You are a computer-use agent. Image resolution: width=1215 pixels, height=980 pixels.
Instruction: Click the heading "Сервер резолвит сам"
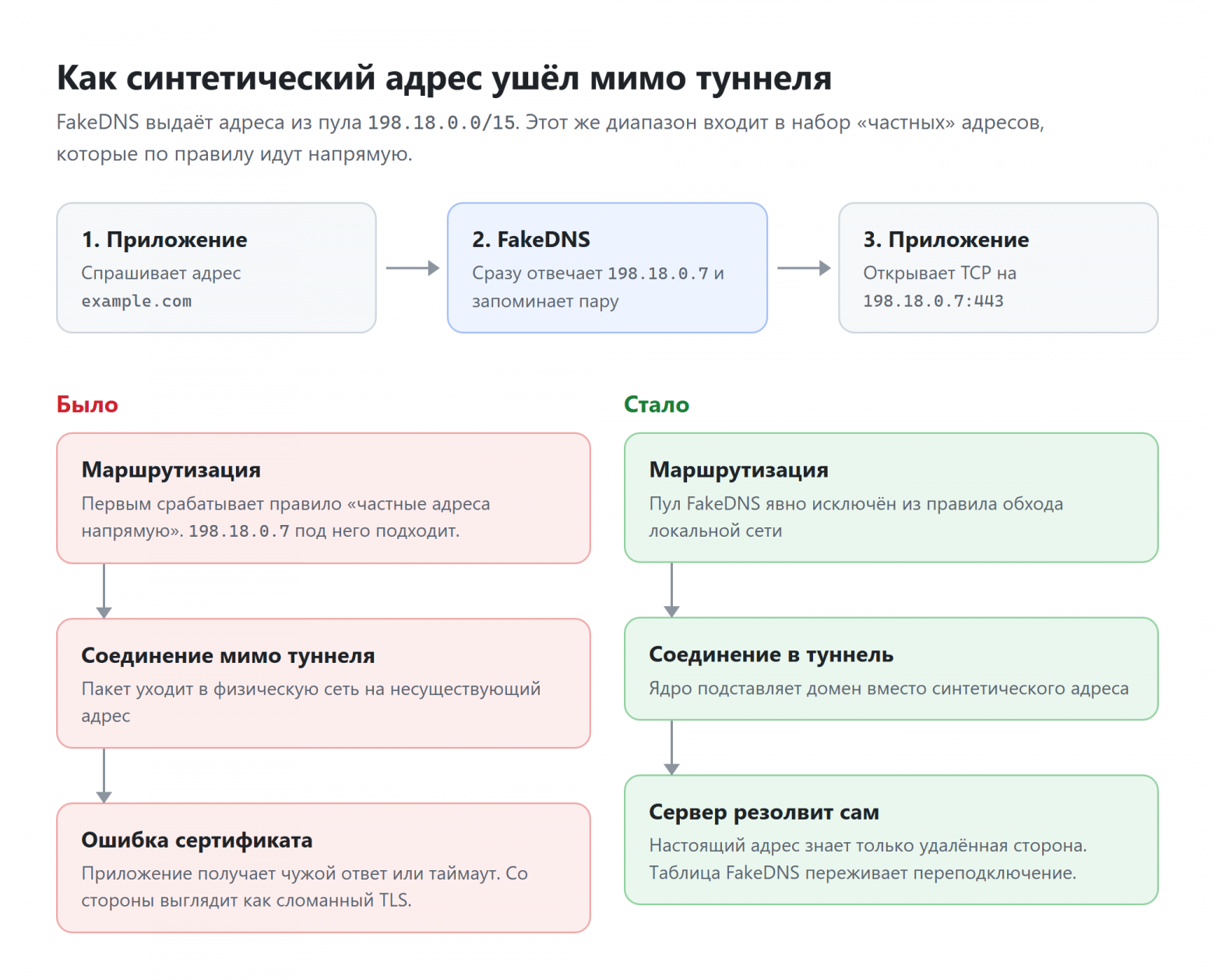(764, 813)
